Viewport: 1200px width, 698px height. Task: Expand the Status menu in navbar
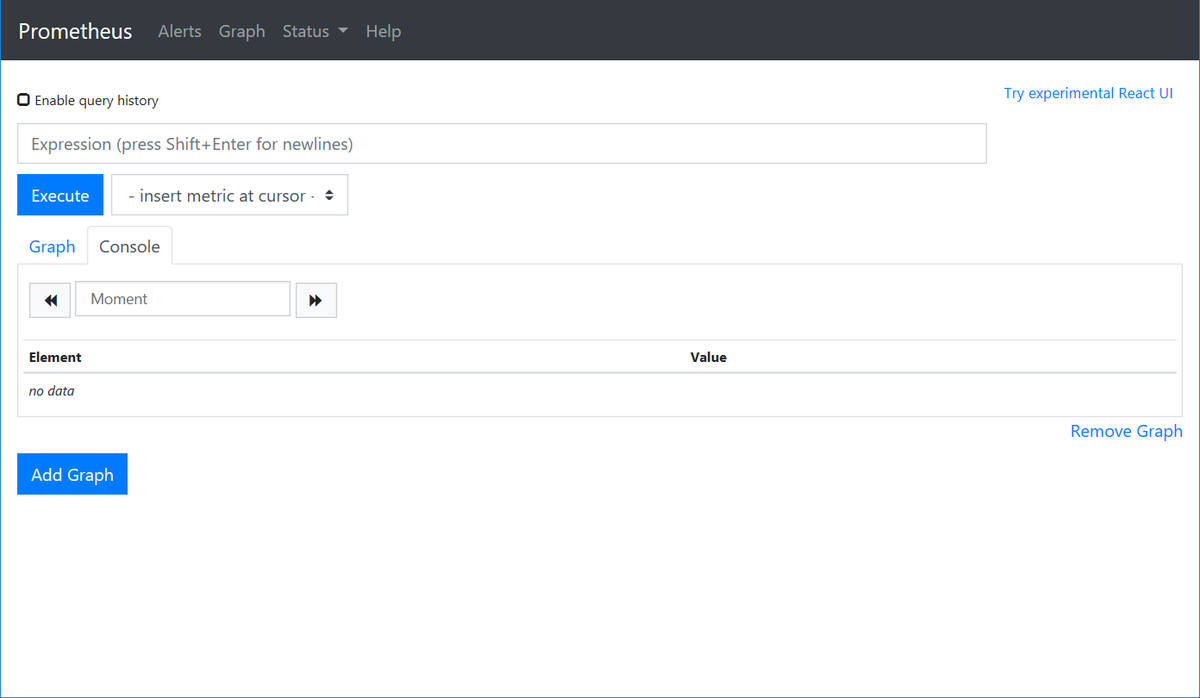(x=315, y=31)
